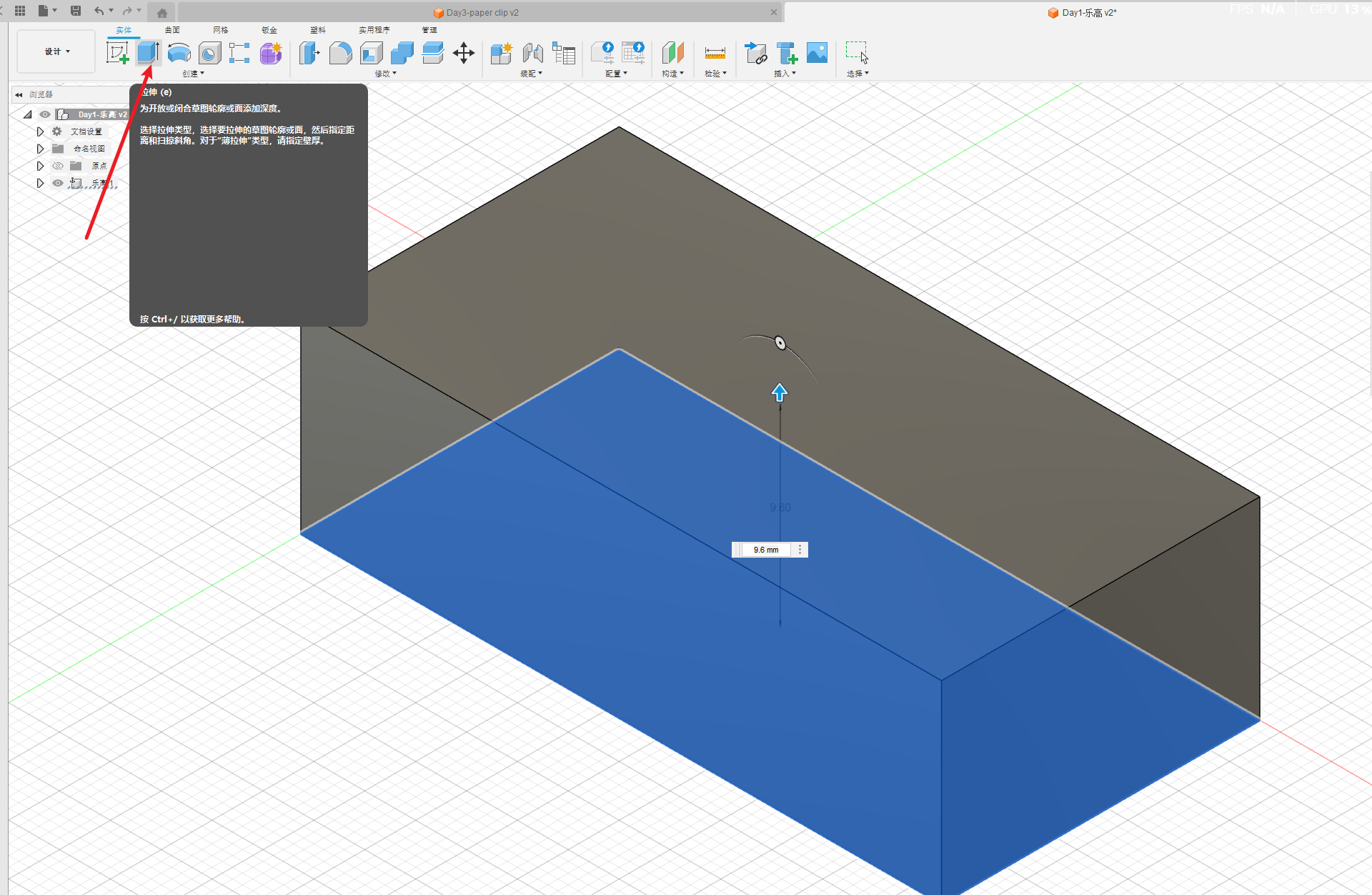Click the Insert McMaster-Carr bolt icon
The image size is (1372, 895).
pyautogui.click(x=787, y=53)
